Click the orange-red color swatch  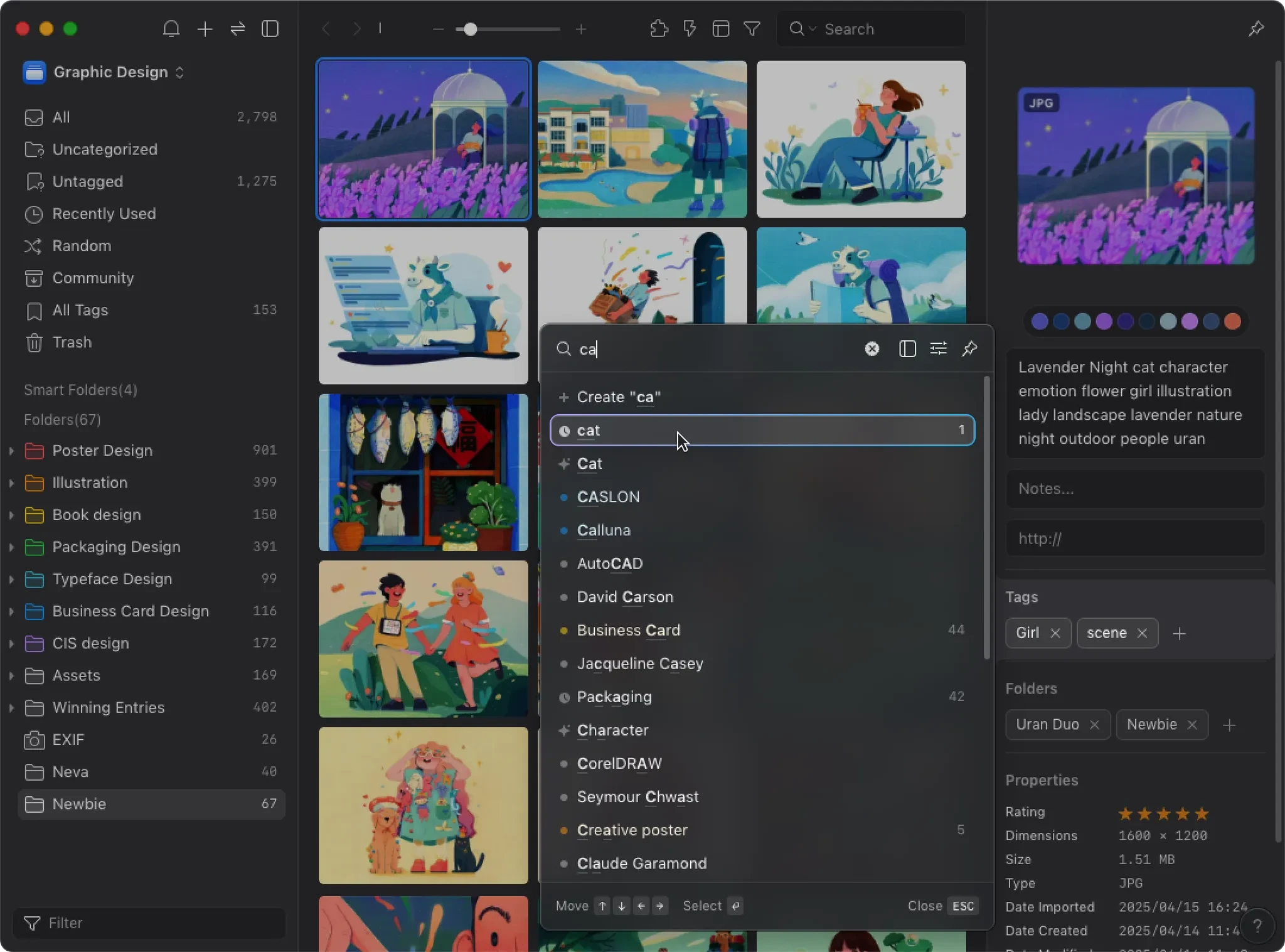click(1232, 322)
